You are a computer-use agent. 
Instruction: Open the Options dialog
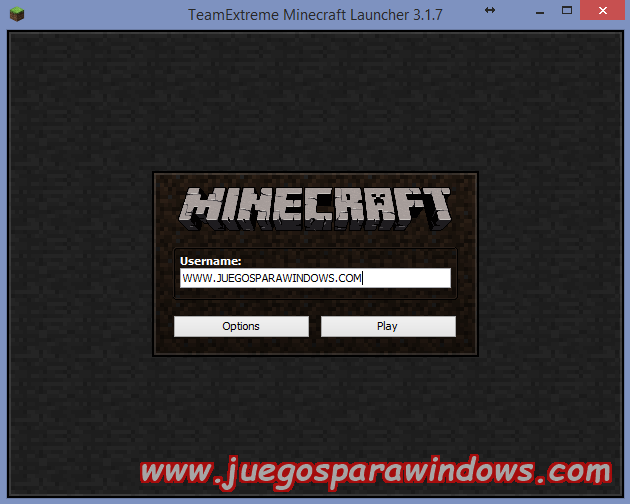click(x=241, y=326)
